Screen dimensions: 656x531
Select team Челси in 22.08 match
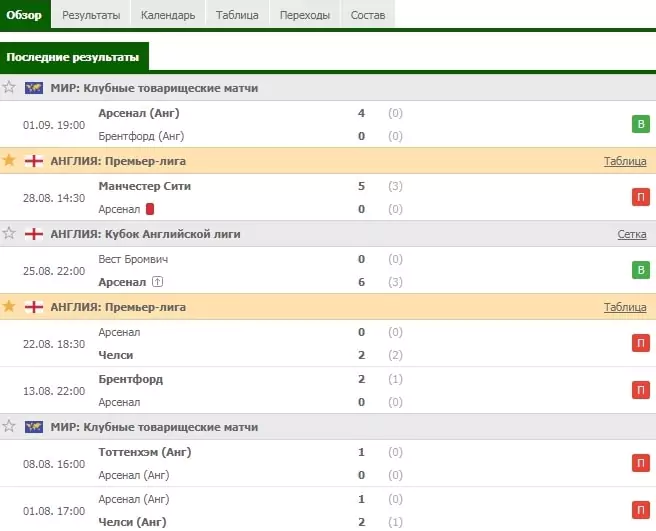point(115,355)
